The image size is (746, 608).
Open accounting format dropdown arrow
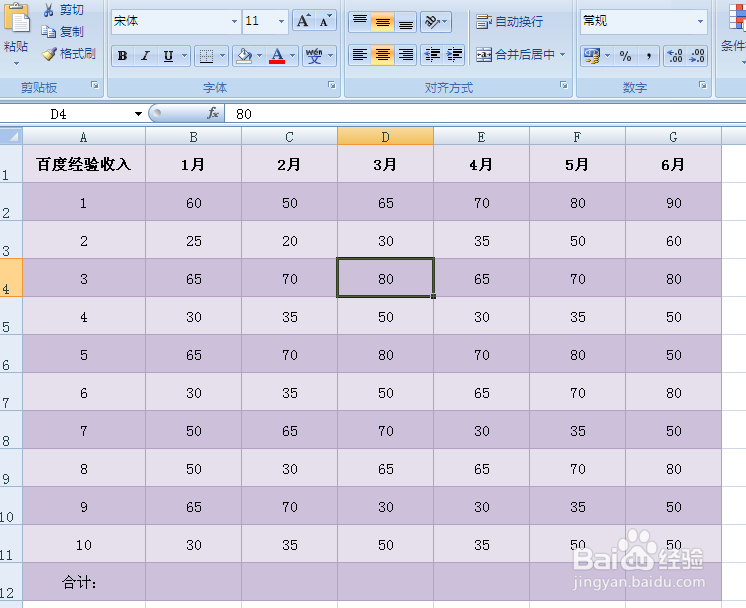click(x=607, y=56)
